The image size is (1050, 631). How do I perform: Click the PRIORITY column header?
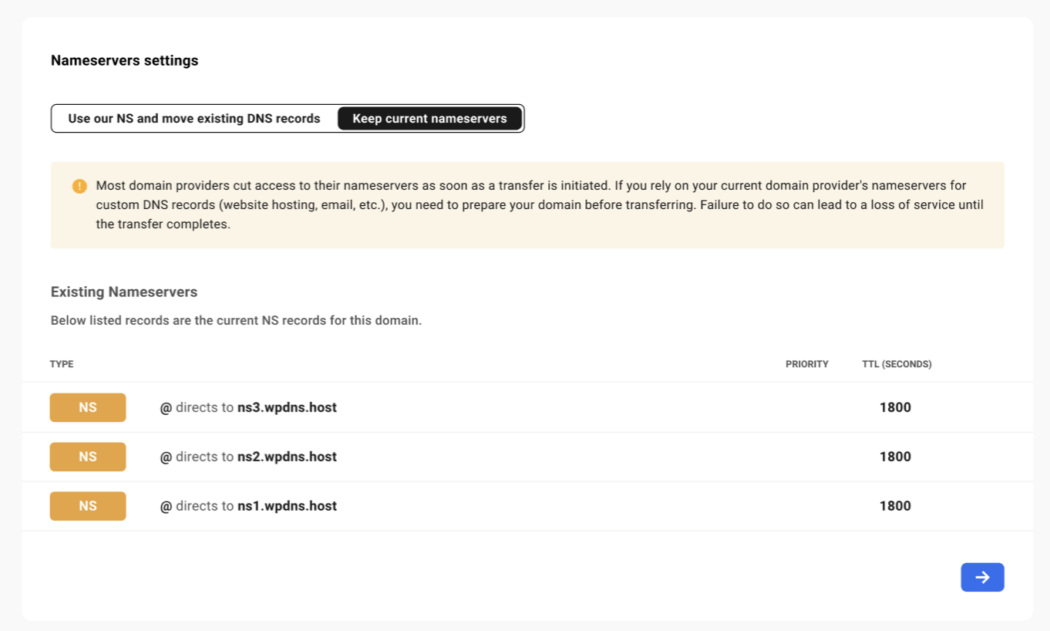pyautogui.click(x=807, y=364)
